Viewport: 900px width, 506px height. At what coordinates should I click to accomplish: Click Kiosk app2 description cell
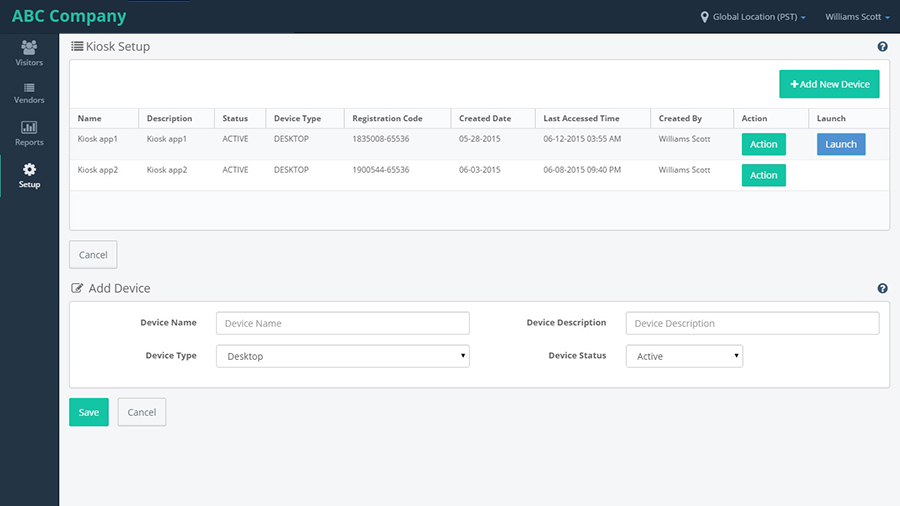(x=166, y=170)
